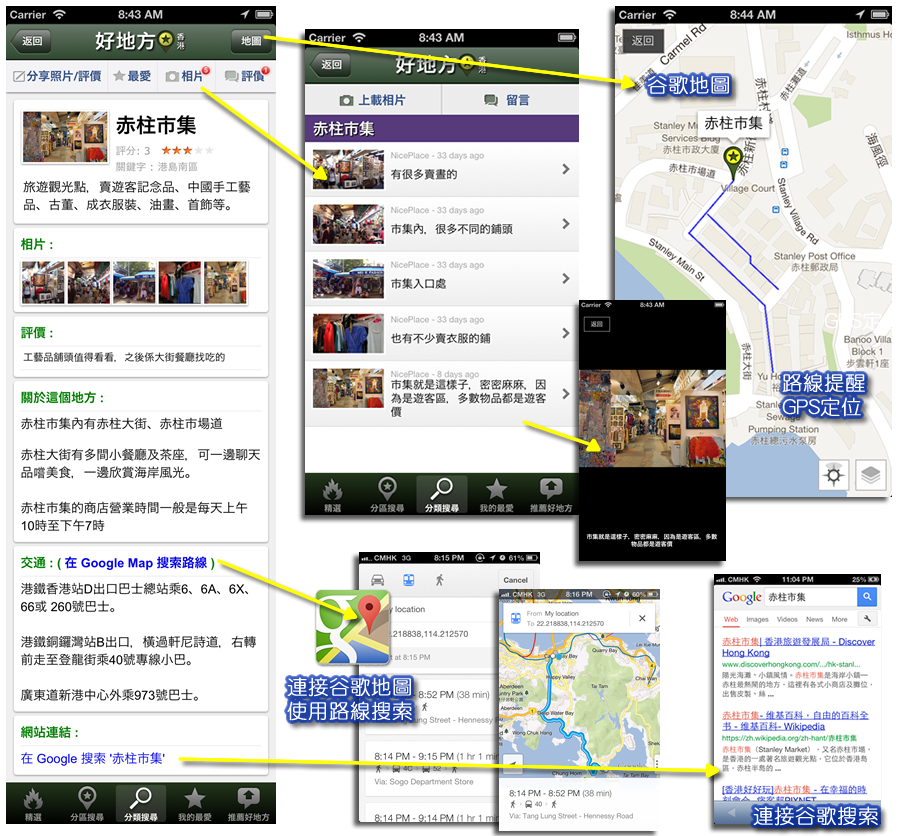
Task: Tap the map layers icon
Action: [871, 475]
